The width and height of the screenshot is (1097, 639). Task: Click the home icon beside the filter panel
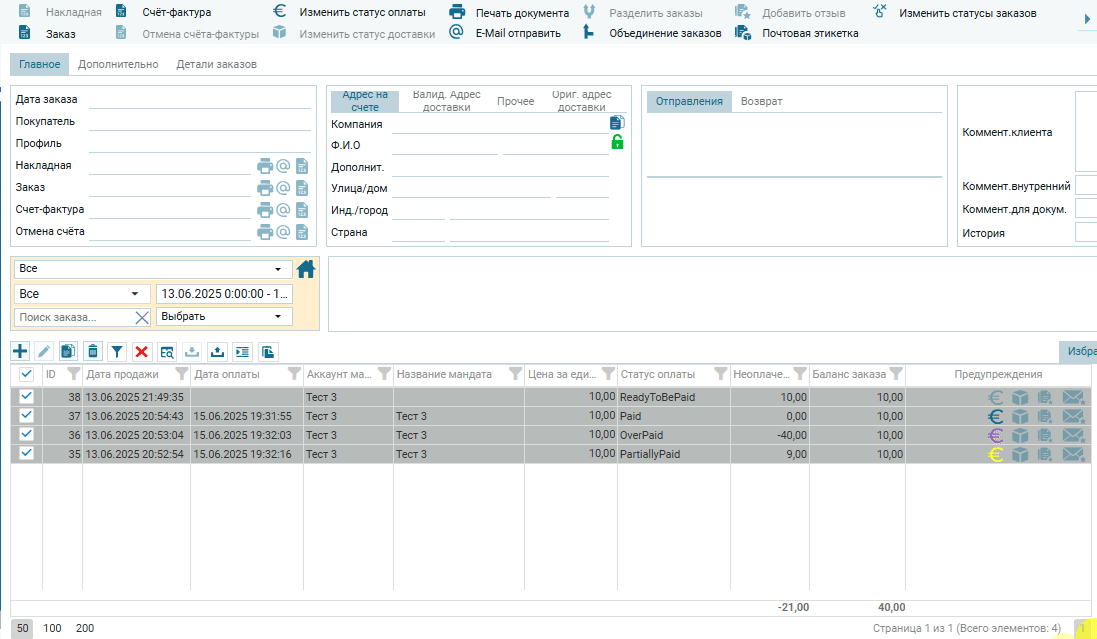pos(306,269)
